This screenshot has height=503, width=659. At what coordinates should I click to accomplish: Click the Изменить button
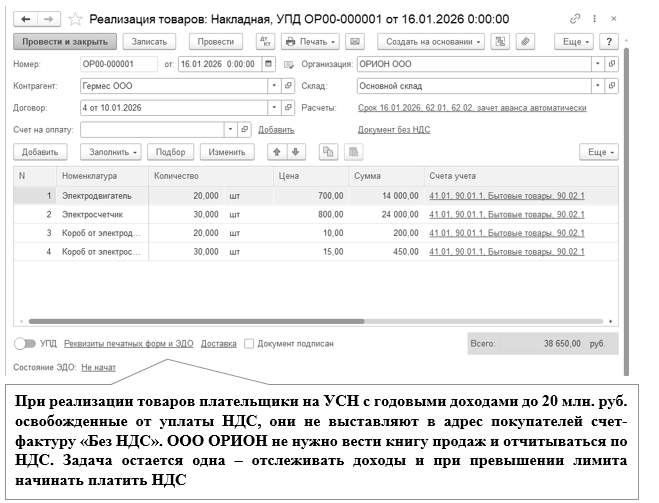[x=227, y=152]
